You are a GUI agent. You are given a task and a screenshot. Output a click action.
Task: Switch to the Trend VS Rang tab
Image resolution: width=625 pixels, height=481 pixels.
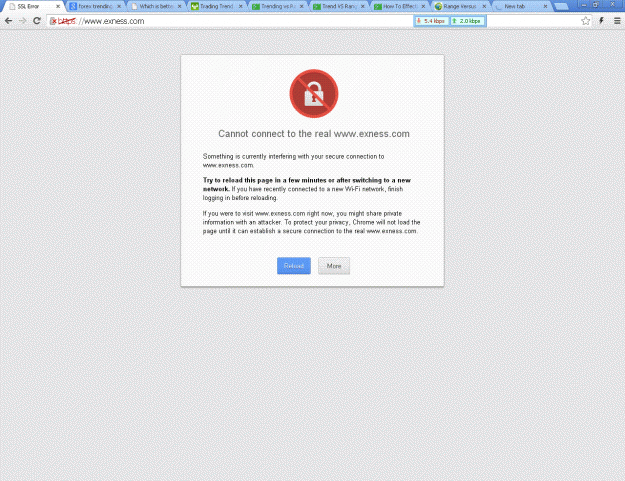[x=339, y=6]
